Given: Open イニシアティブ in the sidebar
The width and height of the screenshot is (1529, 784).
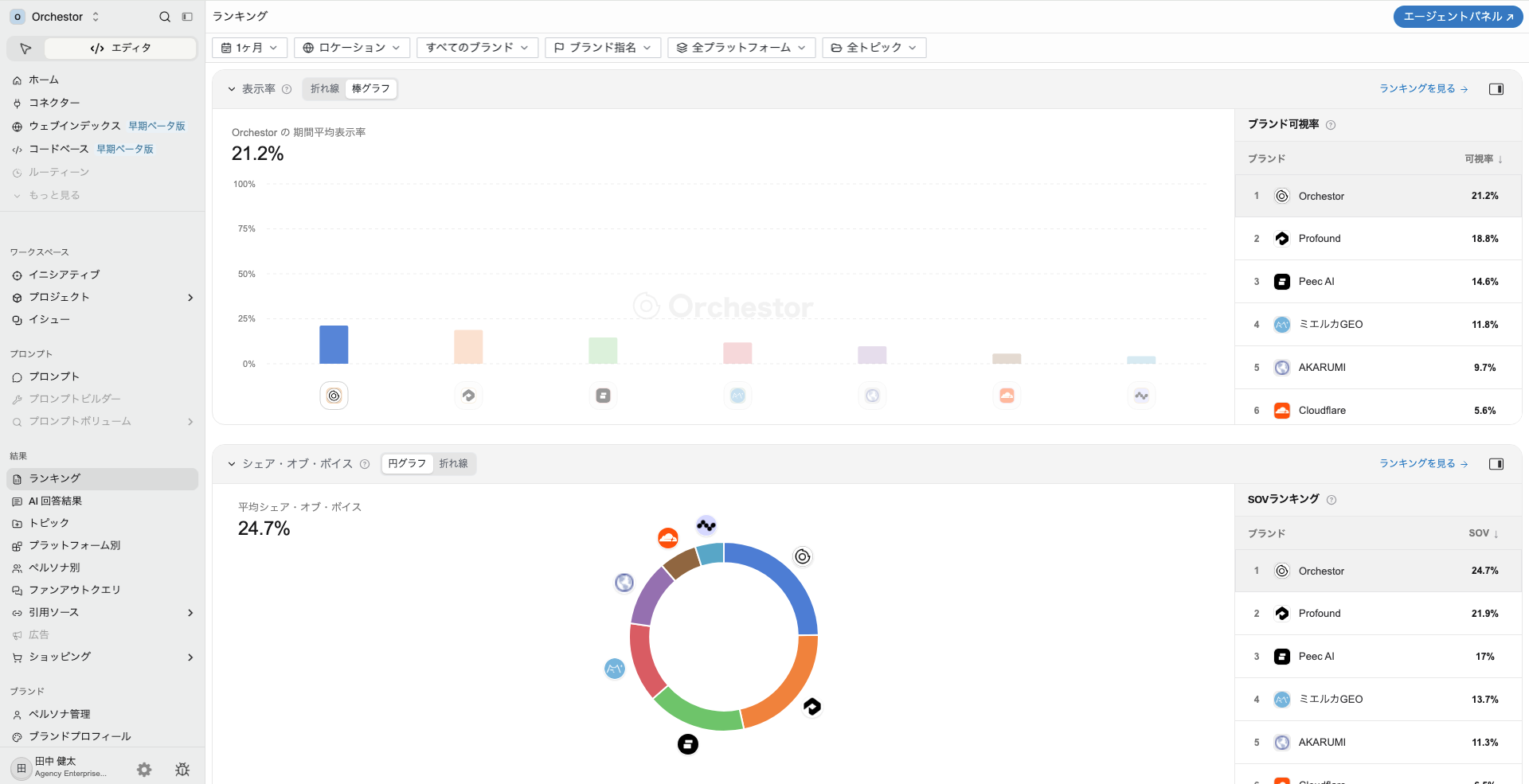Looking at the screenshot, I should 102,275.
